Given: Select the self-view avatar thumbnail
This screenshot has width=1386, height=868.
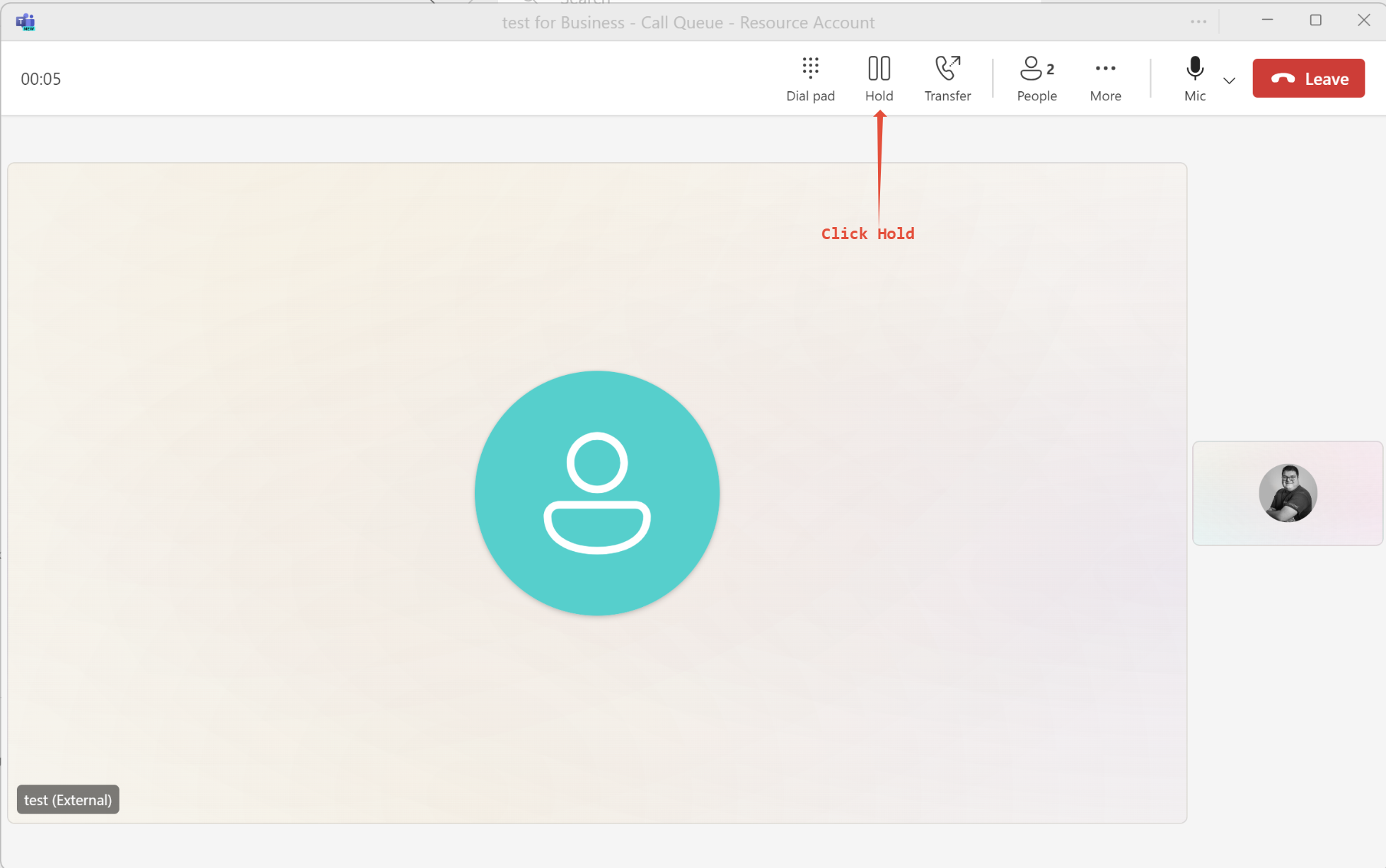Looking at the screenshot, I should [1288, 493].
